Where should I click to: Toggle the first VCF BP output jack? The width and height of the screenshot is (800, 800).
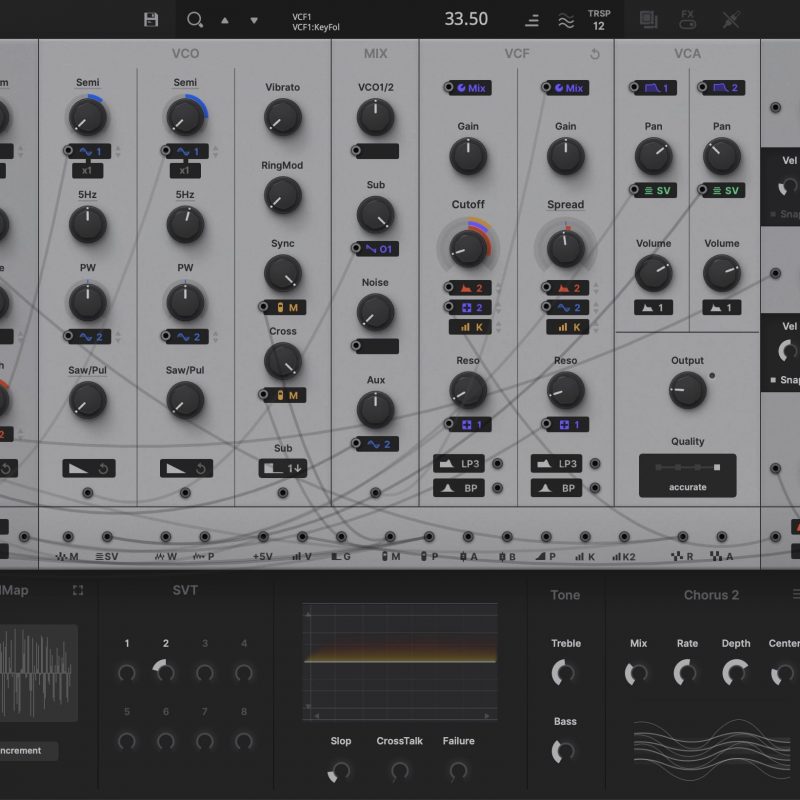pos(498,488)
